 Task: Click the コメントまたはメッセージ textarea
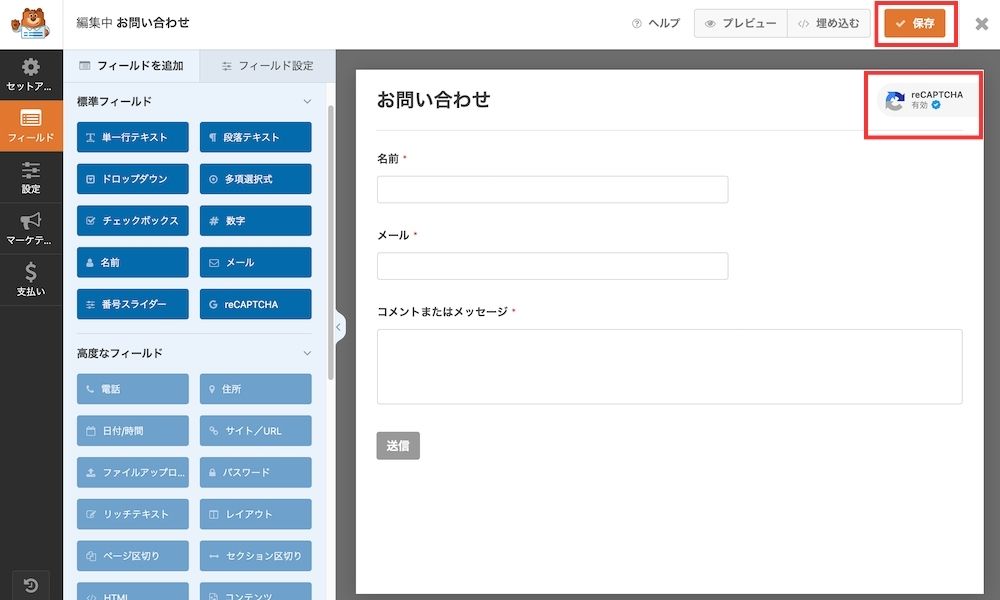tap(670, 367)
